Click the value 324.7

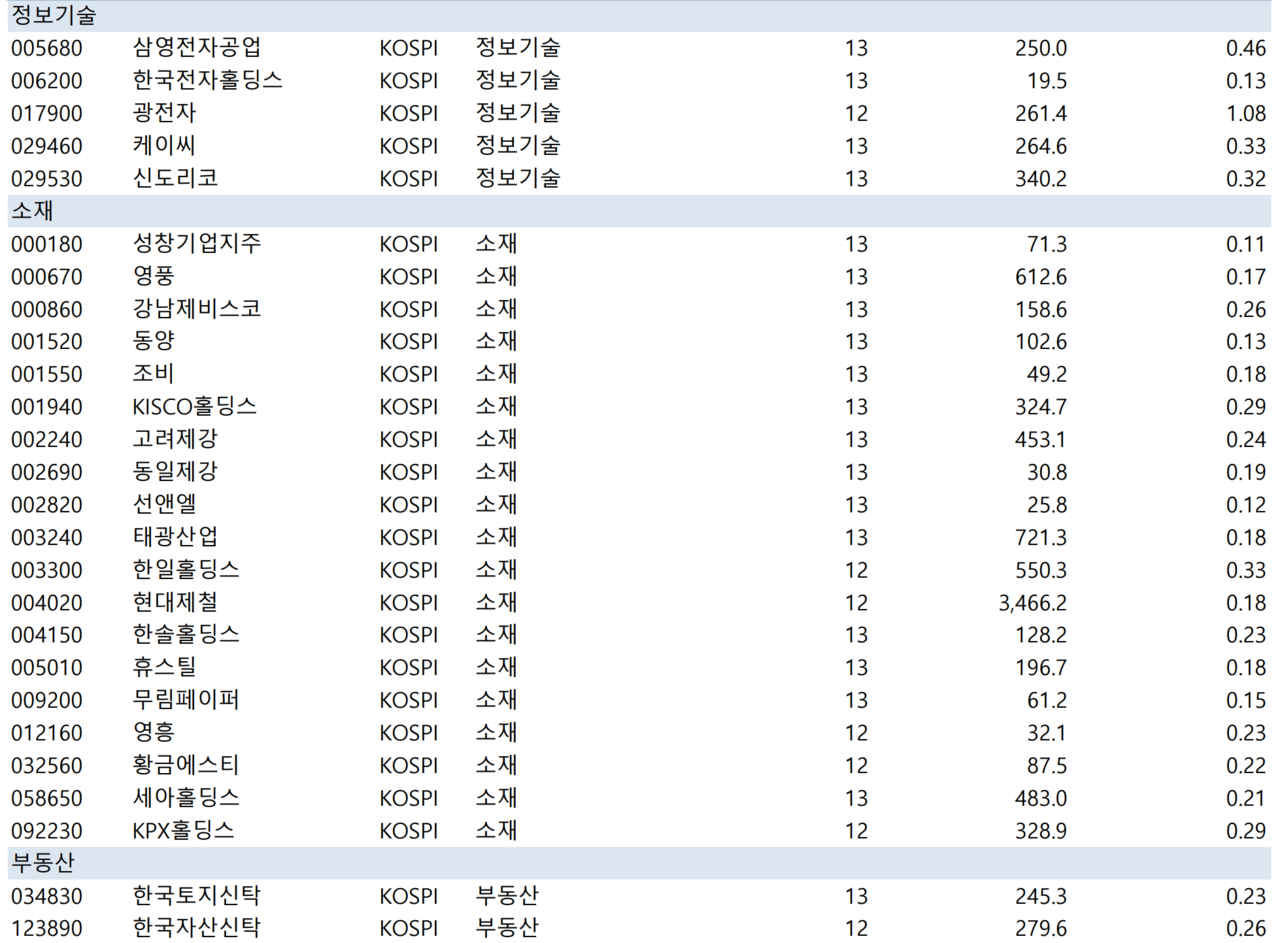pyautogui.click(x=1040, y=407)
